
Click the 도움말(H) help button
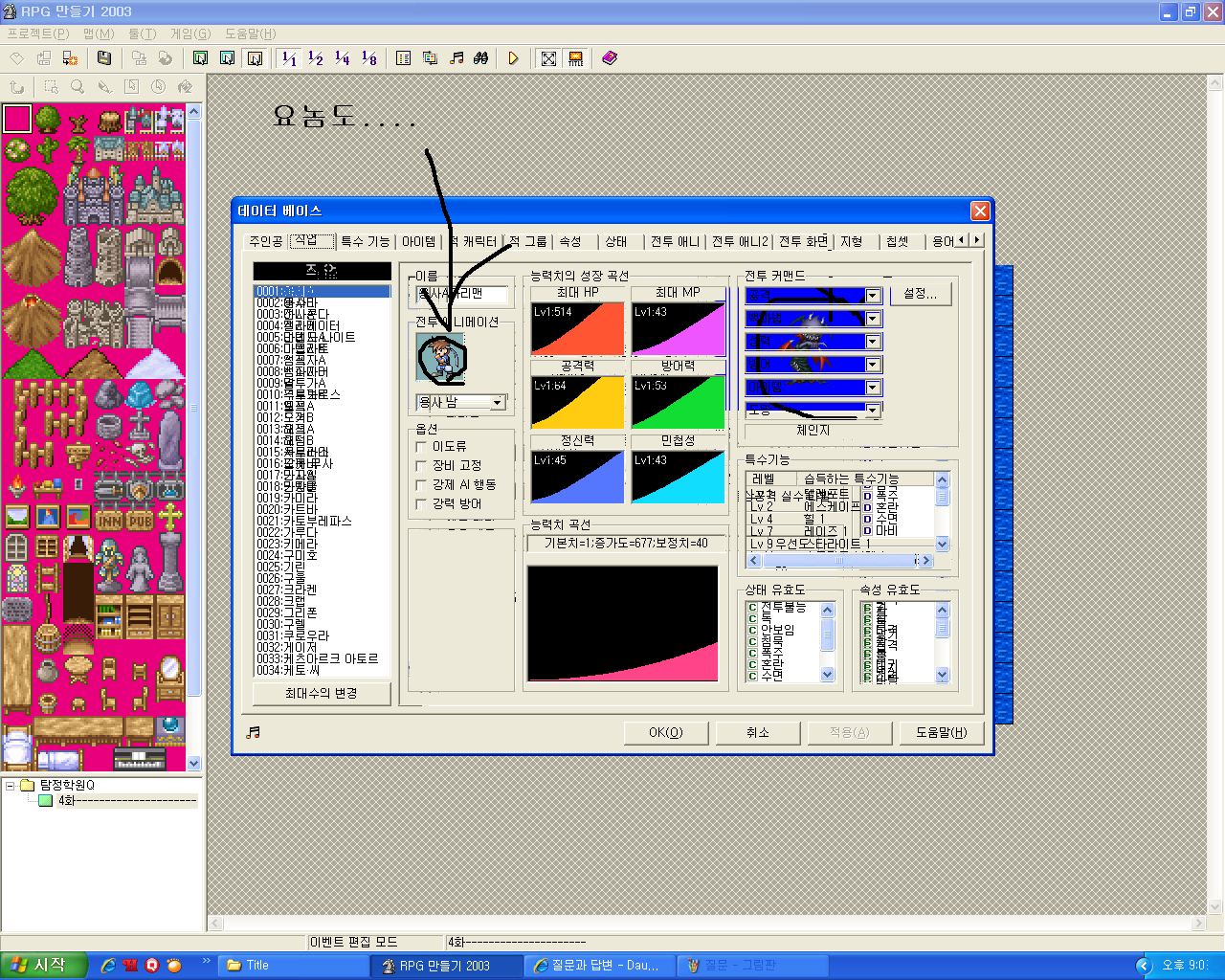(942, 732)
